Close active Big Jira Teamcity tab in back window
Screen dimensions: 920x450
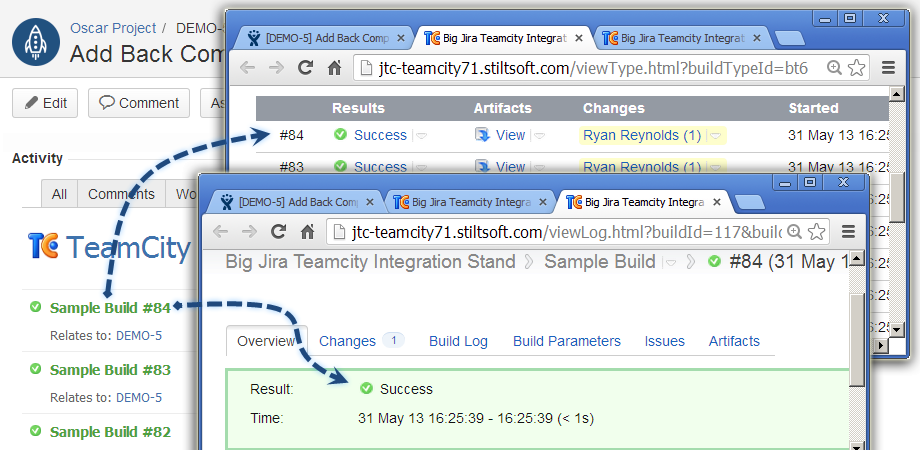tap(579, 39)
